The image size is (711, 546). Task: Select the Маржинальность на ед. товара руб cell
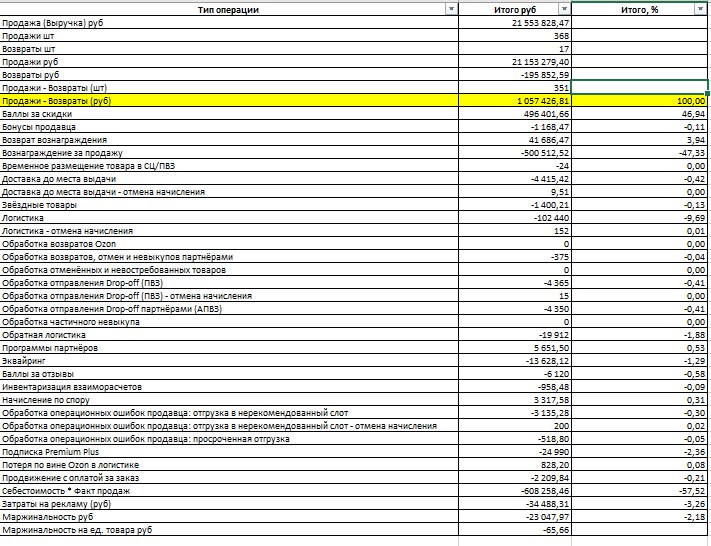(x=229, y=530)
